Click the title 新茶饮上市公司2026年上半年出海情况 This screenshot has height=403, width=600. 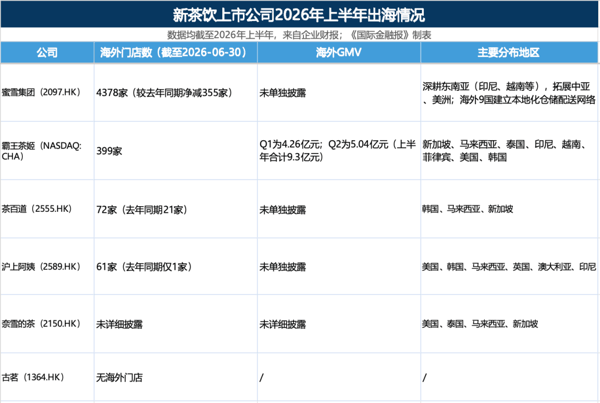tap(299, 15)
